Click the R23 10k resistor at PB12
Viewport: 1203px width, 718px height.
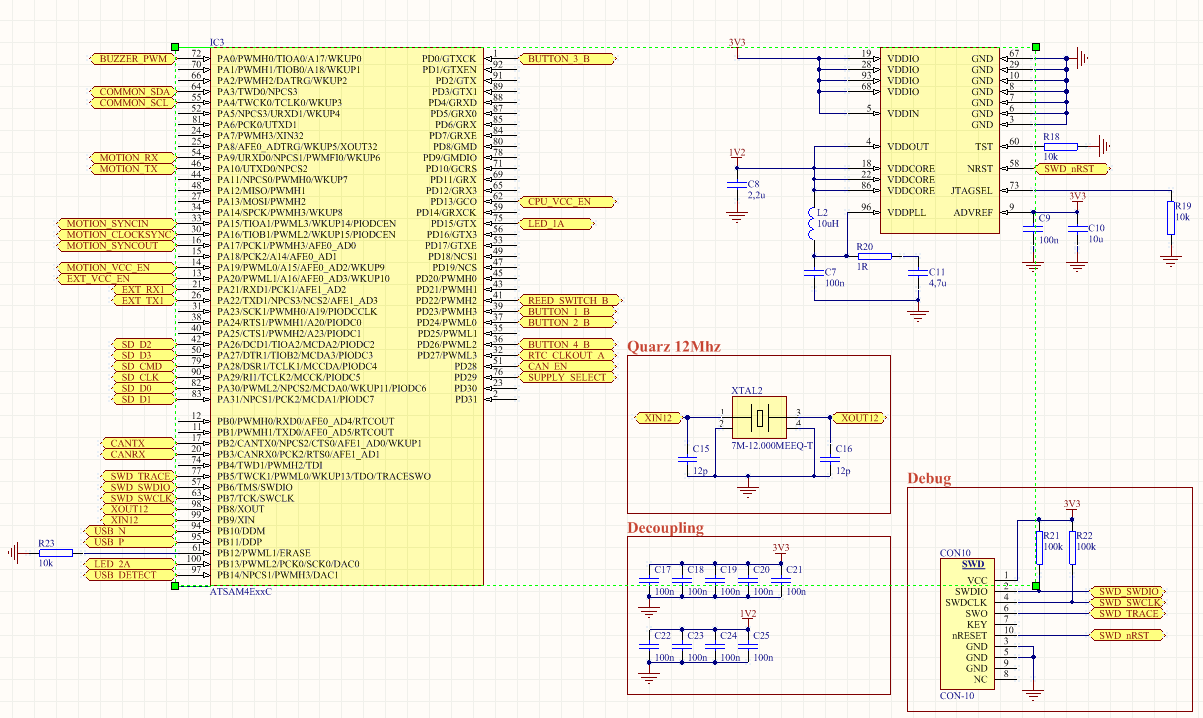tap(55, 552)
